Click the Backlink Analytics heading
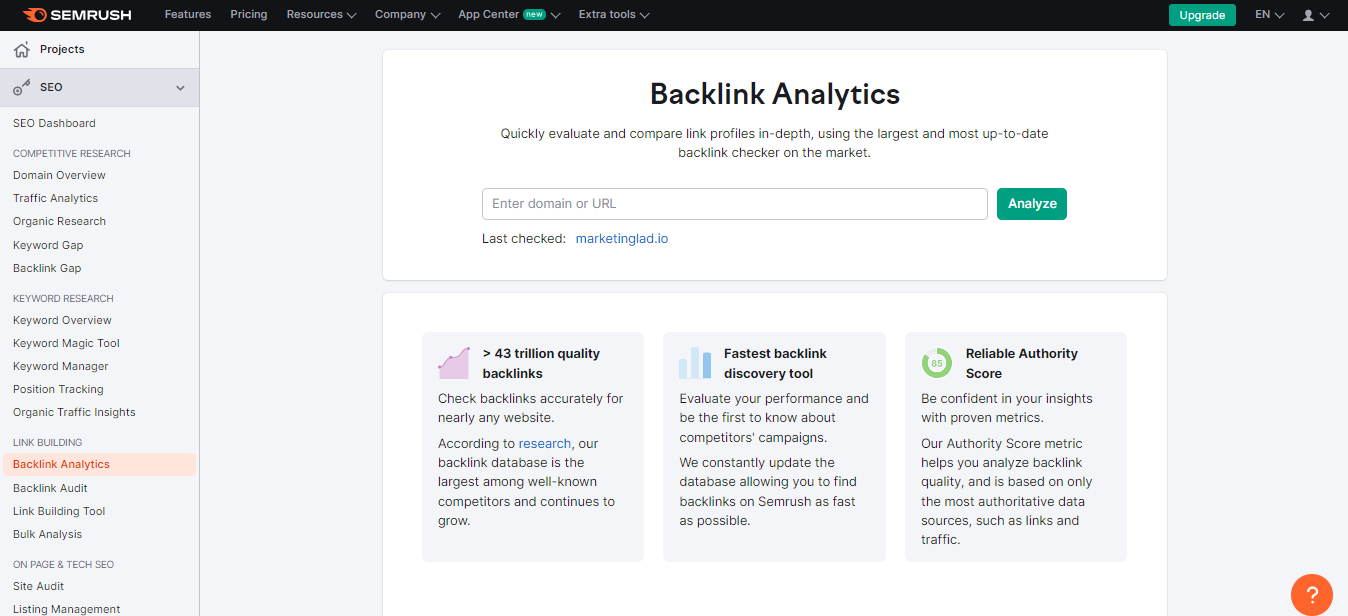This screenshot has width=1348, height=616. tap(775, 94)
